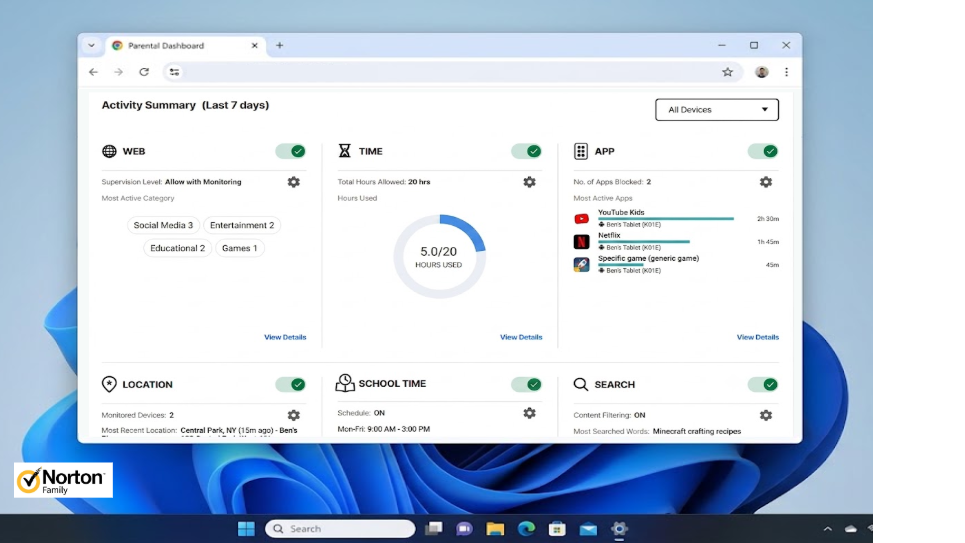Open SCHOOL TIME settings gear icon

[x=529, y=413]
